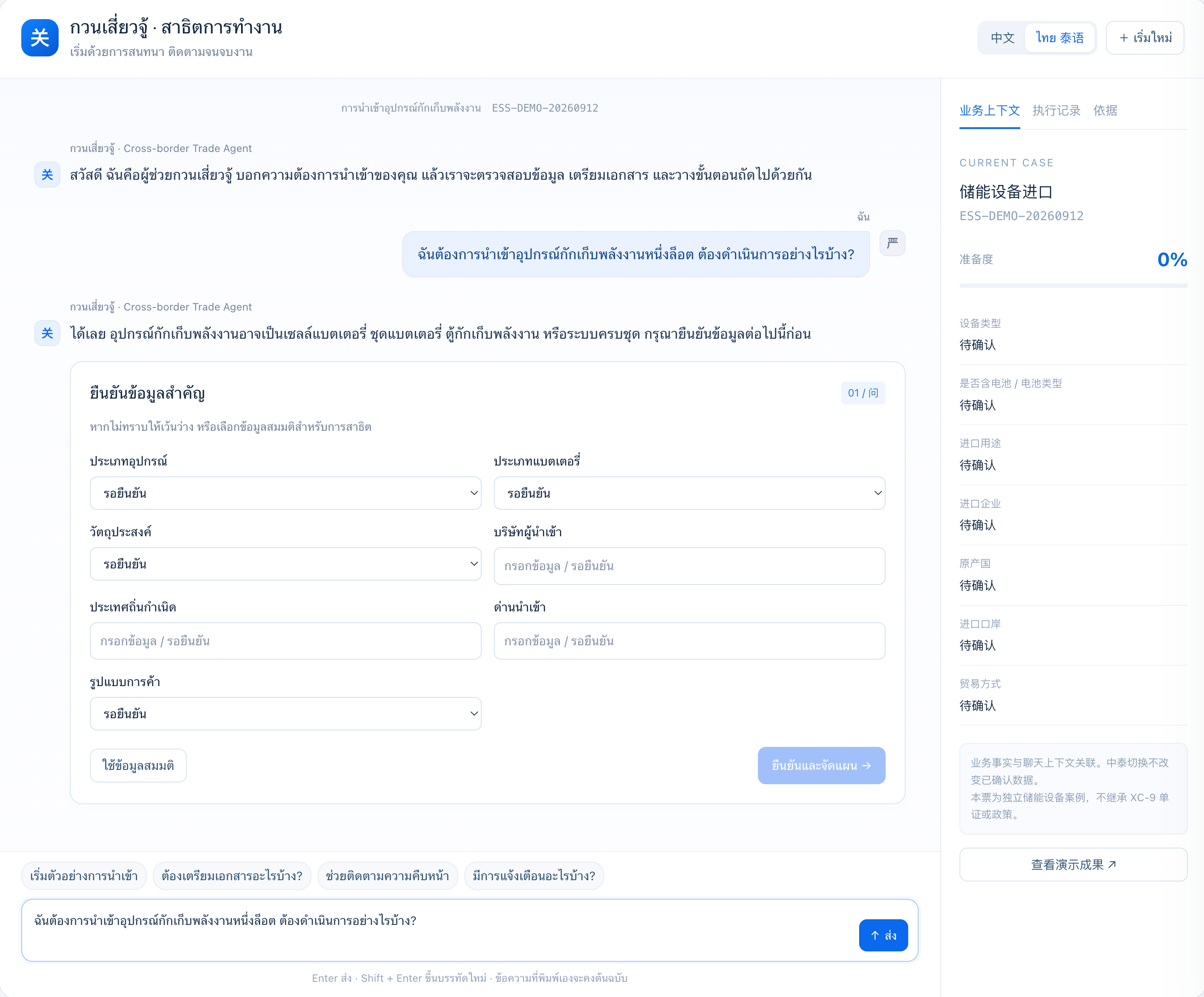
Task: Start a new session with เริ่มใหม่
Action: pyautogui.click(x=1144, y=38)
